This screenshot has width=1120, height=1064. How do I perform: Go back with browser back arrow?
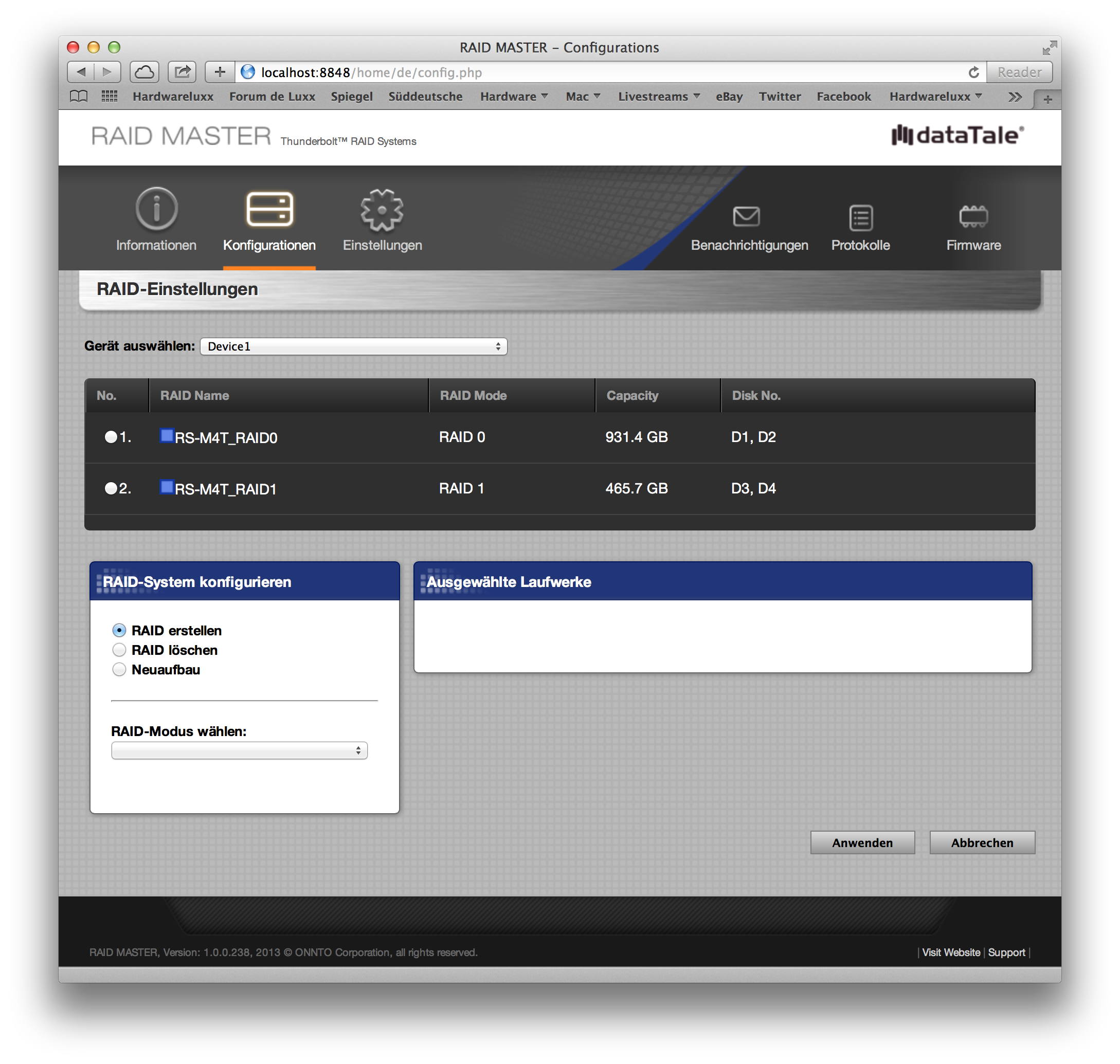[81, 72]
